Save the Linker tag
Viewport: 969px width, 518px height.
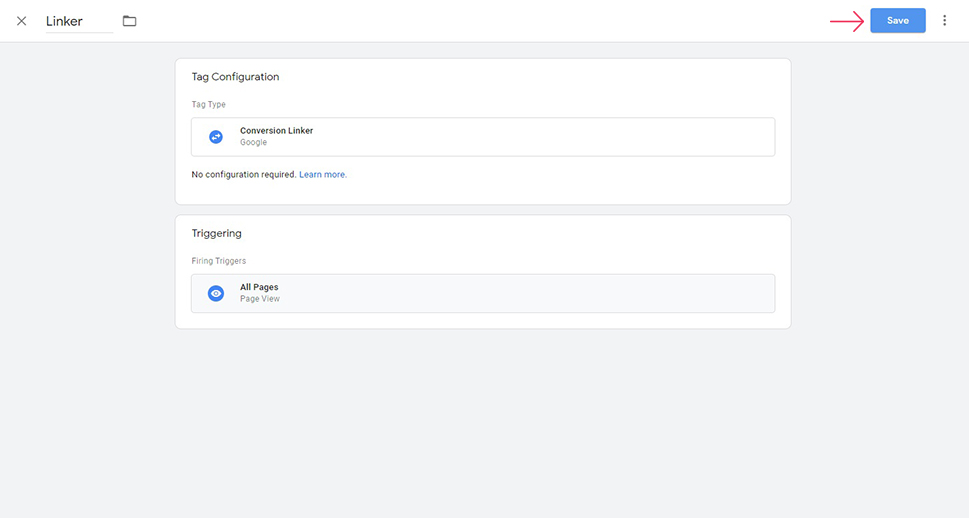[897, 20]
